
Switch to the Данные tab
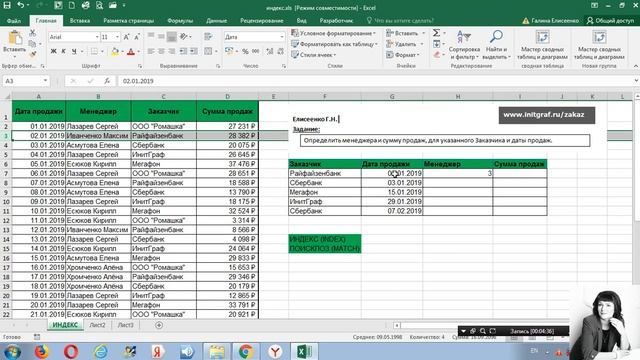click(216, 20)
